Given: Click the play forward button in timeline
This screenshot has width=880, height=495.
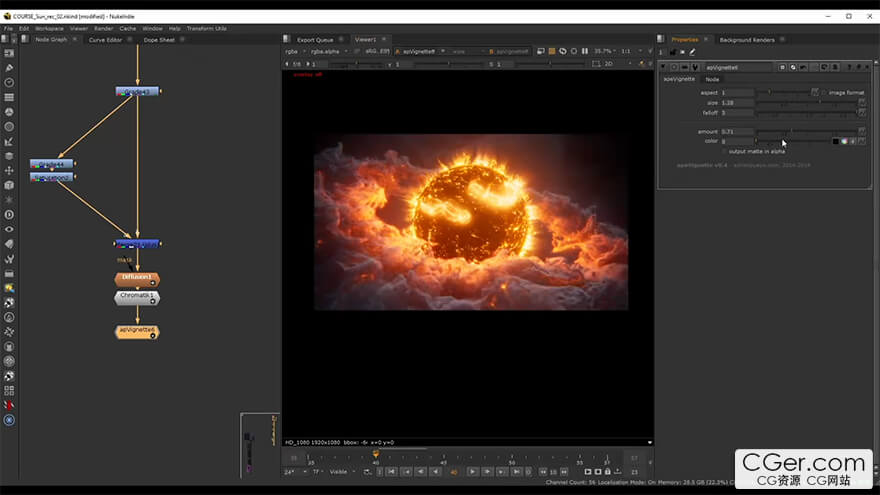Looking at the screenshot, I should point(472,471).
